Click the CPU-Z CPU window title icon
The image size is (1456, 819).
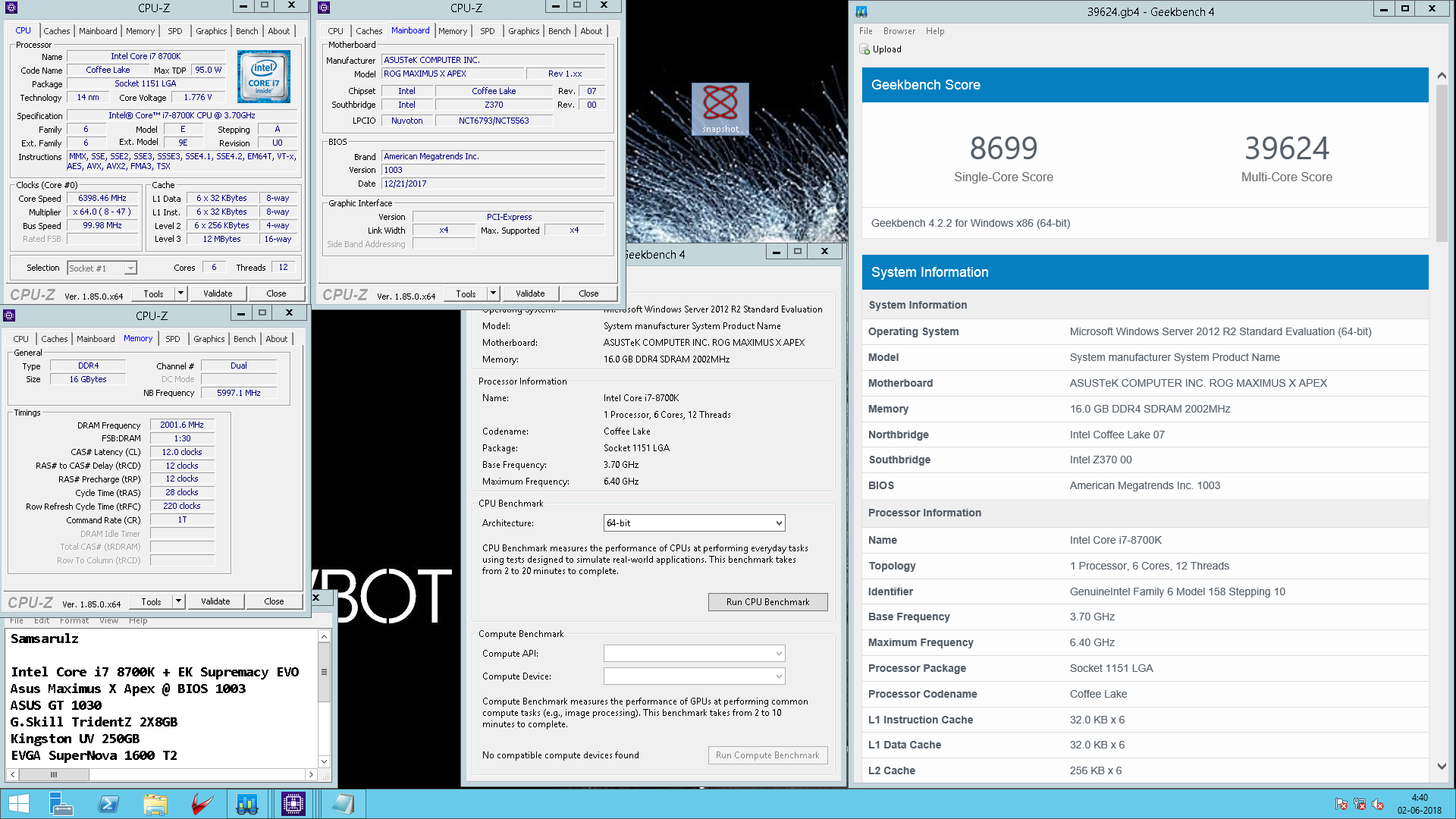click(x=11, y=8)
